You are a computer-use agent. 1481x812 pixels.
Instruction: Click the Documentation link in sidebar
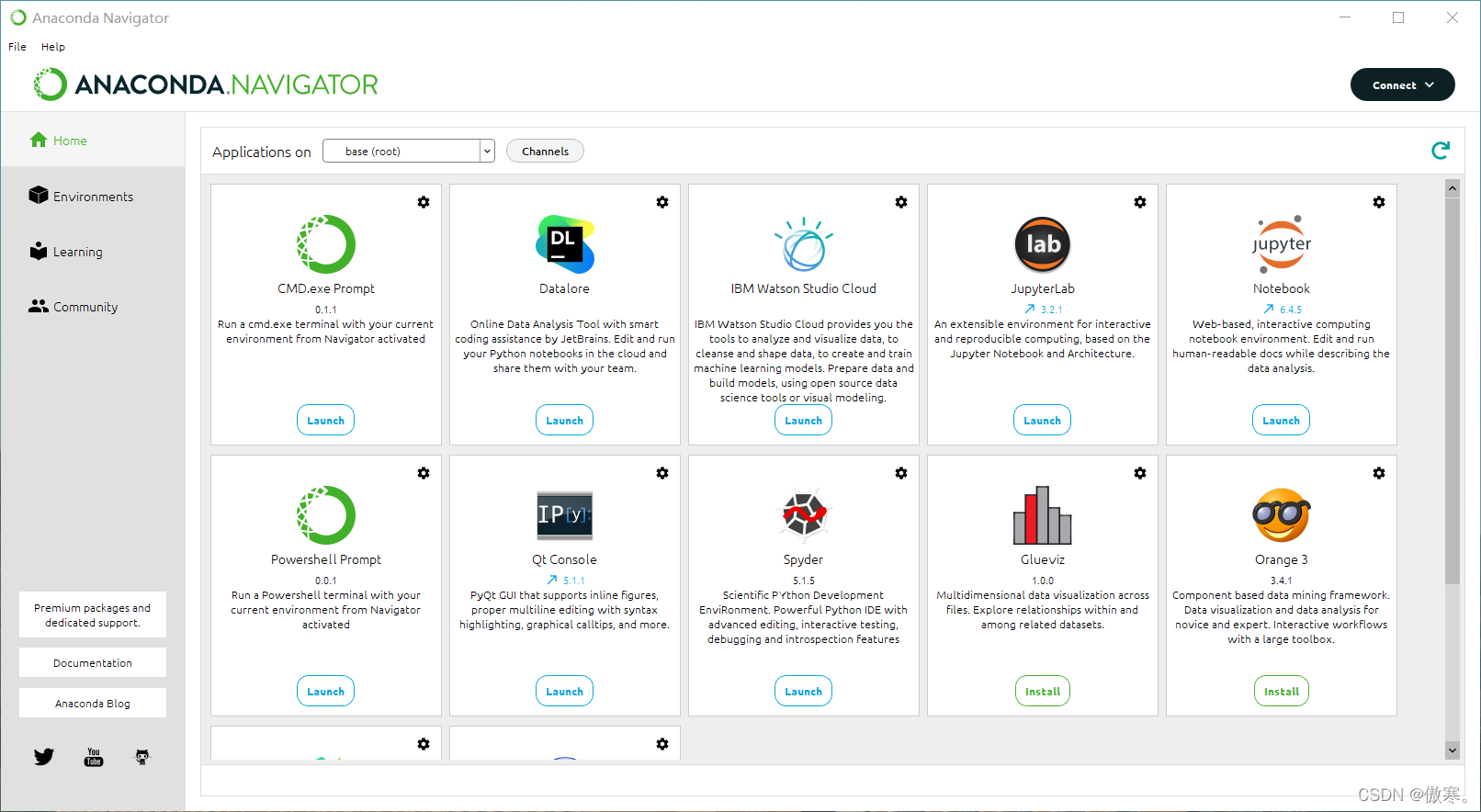(93, 662)
